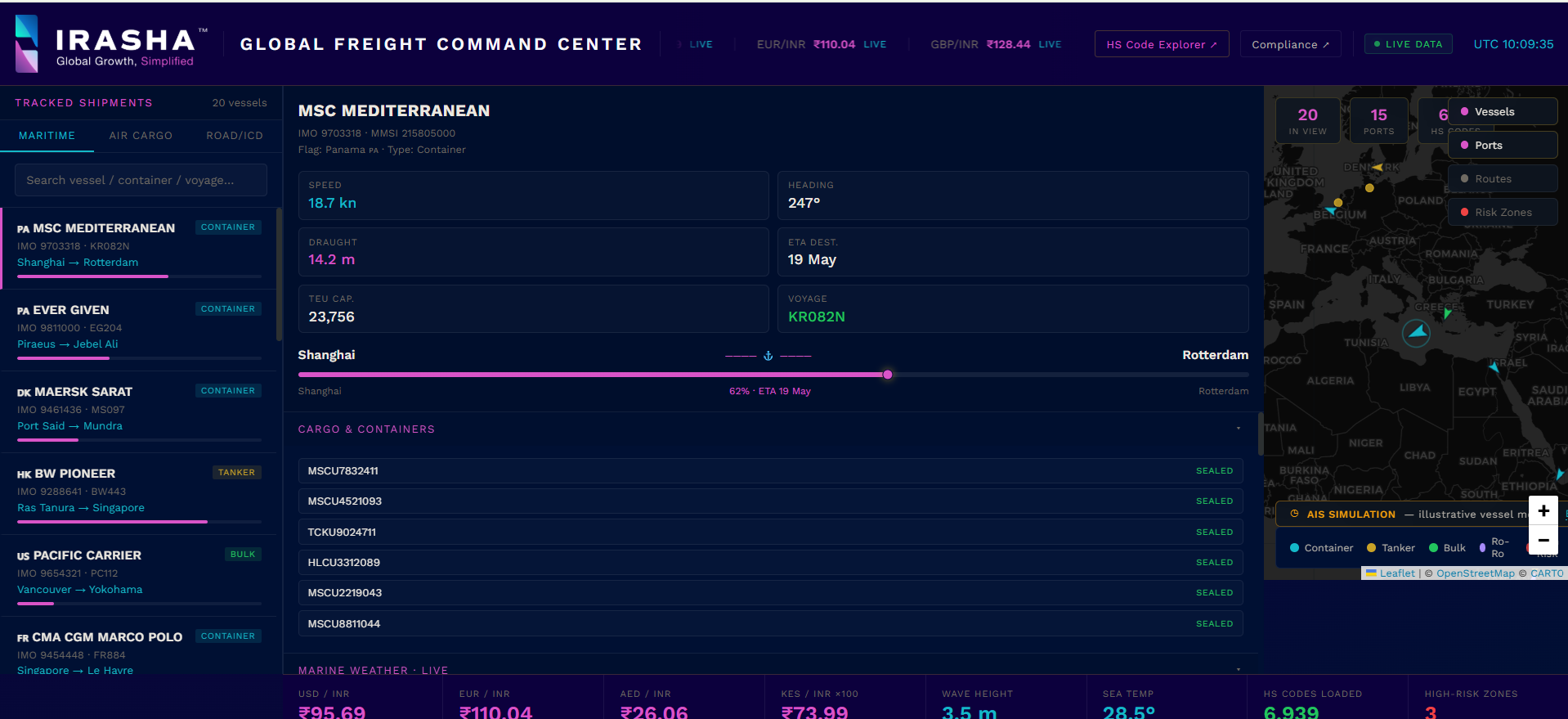This screenshot has width=1568, height=719.
Task: Enable the Routes map layer
Action: tap(1503, 179)
